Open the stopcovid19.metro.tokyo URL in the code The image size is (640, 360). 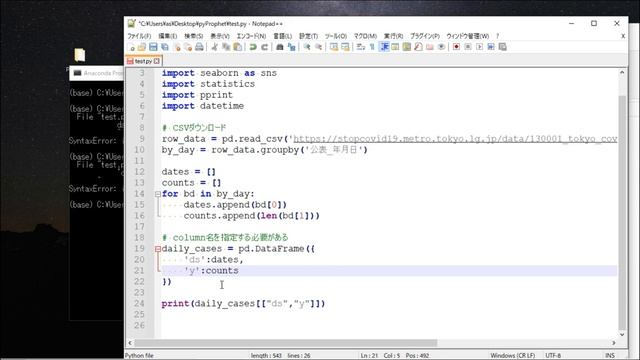click(x=455, y=139)
